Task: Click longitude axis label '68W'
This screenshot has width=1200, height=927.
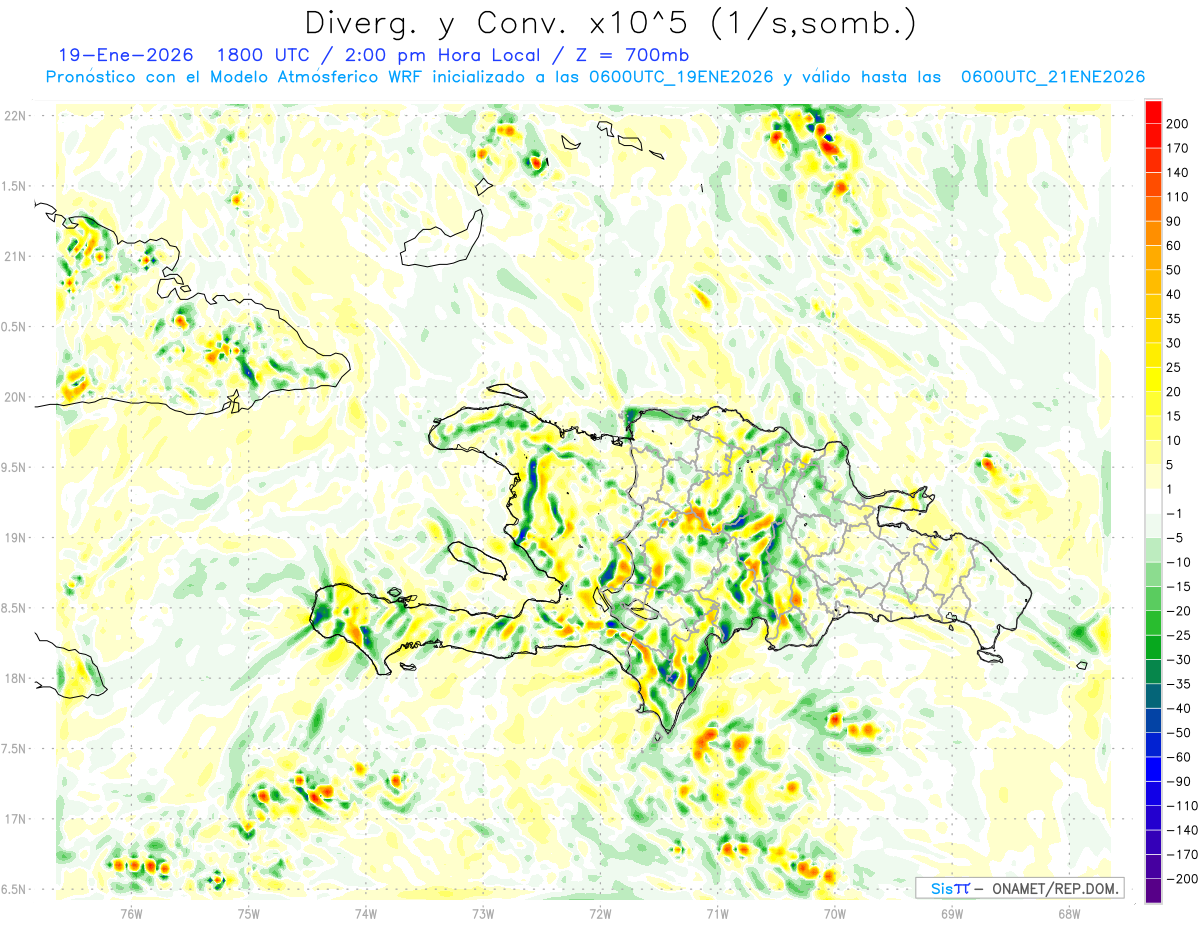Action: tap(1069, 912)
